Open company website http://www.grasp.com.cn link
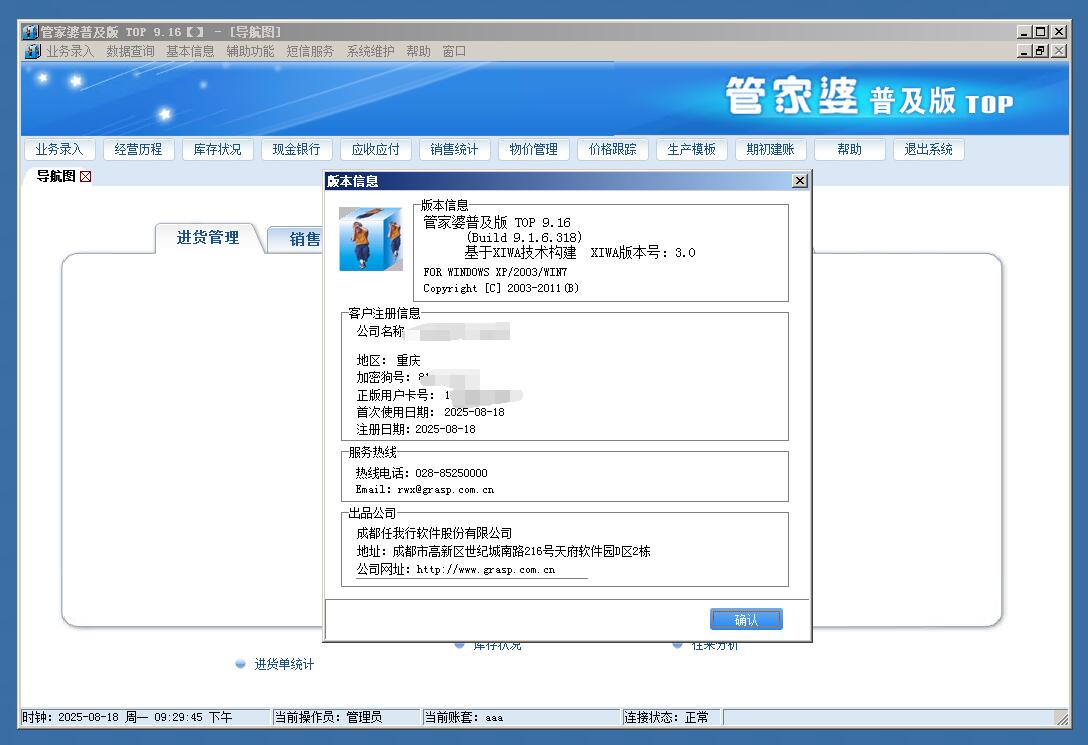1088x745 pixels. [x=486, y=570]
